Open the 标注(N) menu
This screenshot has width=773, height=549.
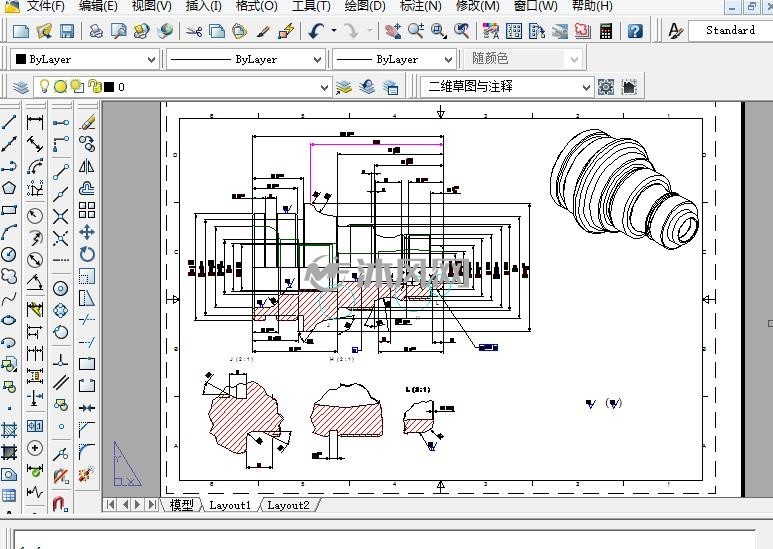(x=421, y=6)
